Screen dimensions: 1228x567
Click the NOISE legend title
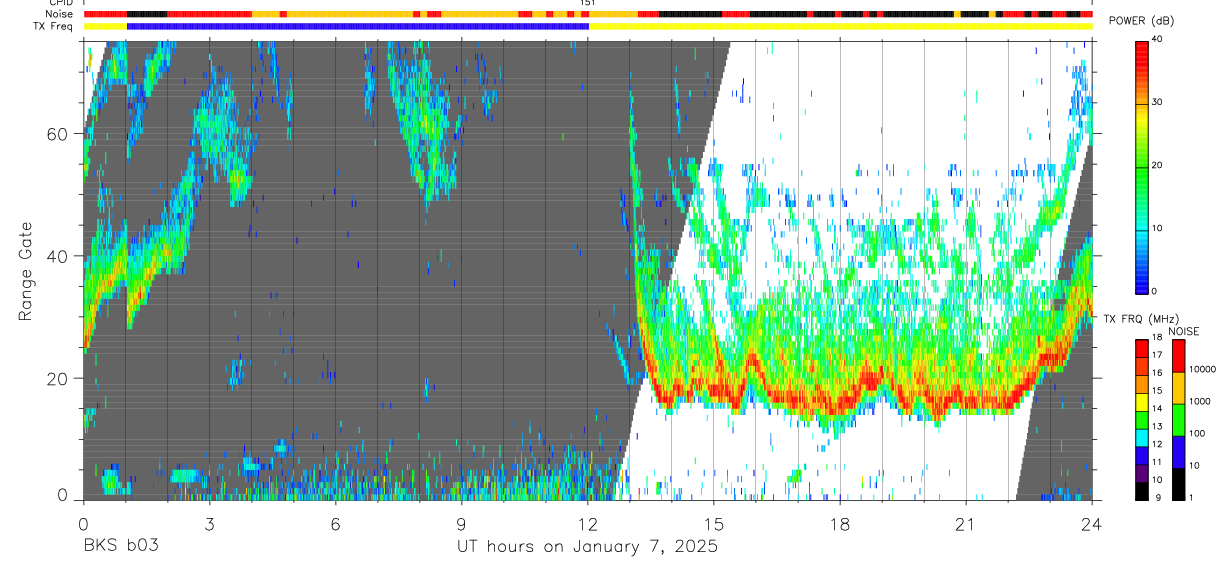point(1183,331)
